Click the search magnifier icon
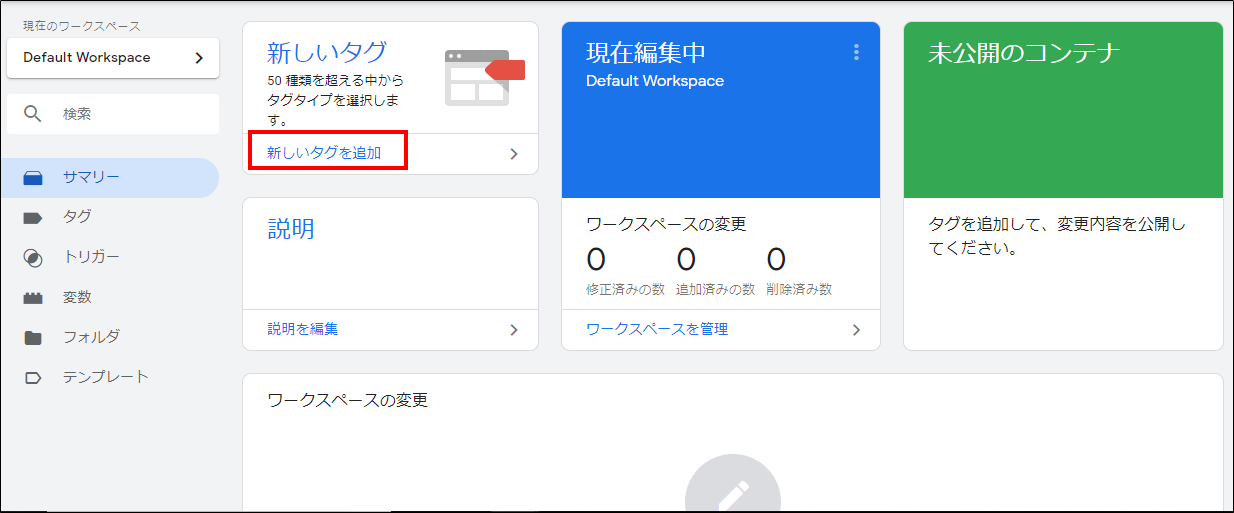This screenshot has height=513, width=1234. tap(33, 114)
